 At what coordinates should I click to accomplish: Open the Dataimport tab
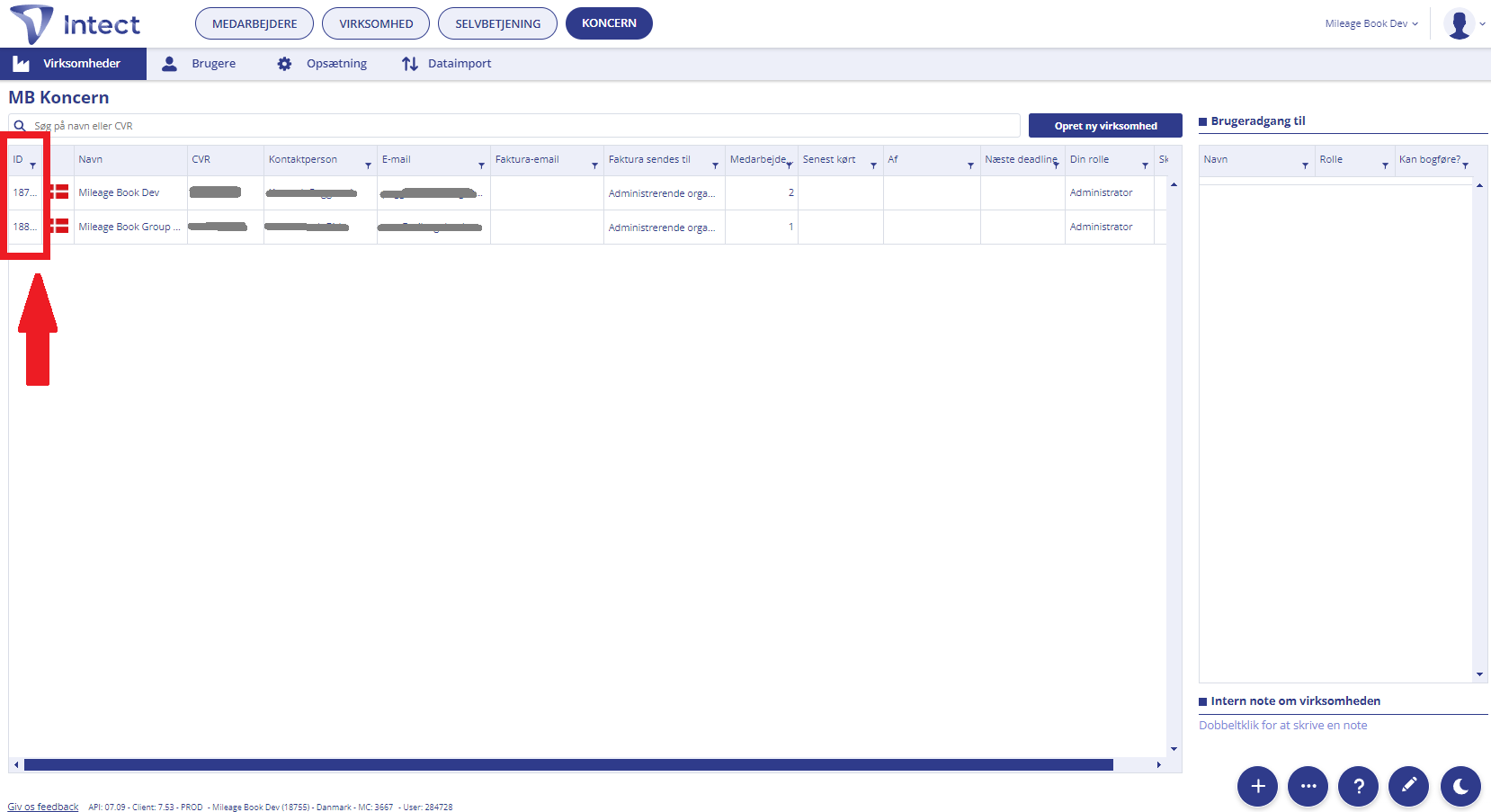[x=447, y=64]
